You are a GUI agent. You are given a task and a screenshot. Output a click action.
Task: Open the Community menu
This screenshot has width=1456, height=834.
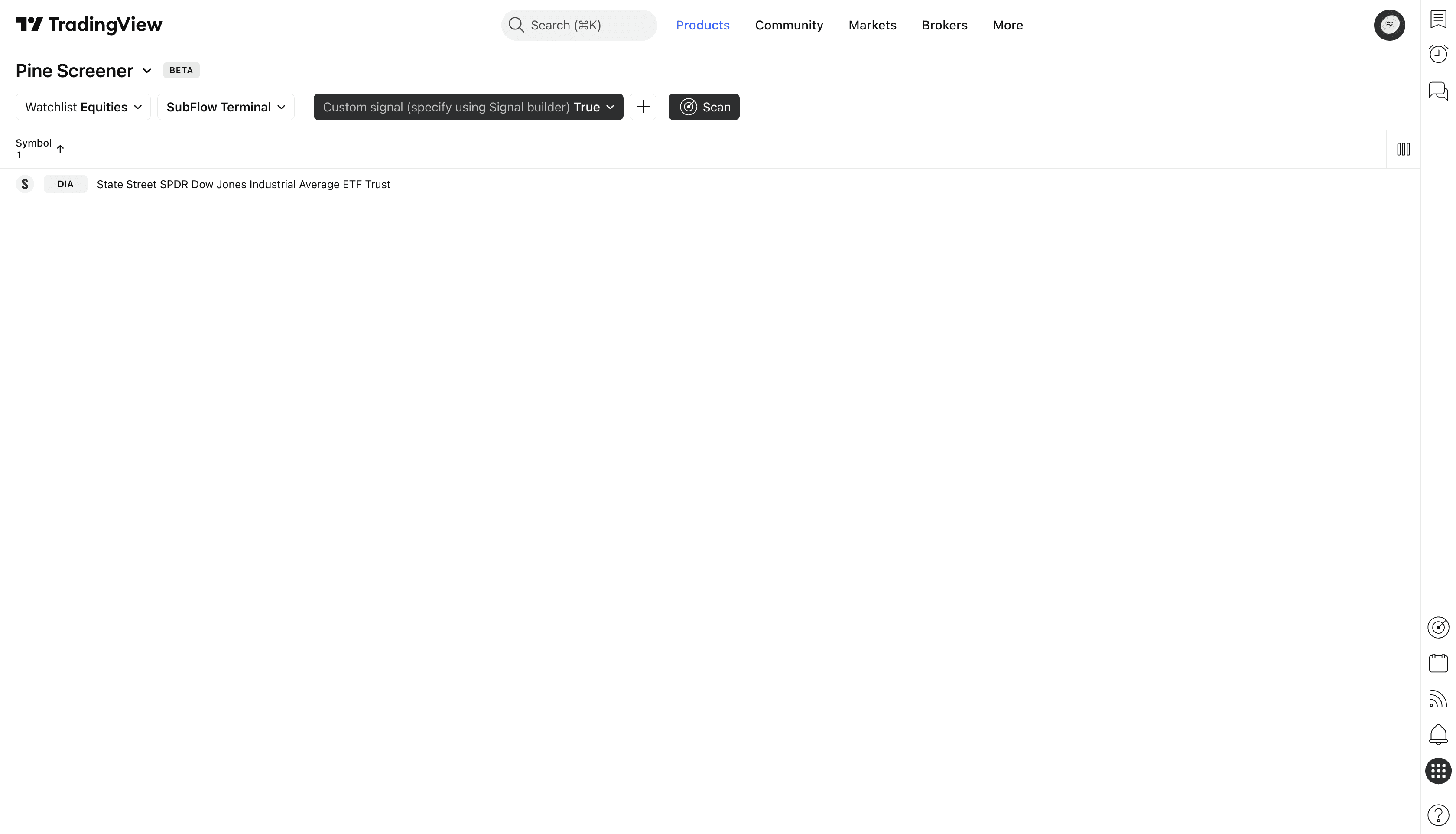(x=788, y=25)
